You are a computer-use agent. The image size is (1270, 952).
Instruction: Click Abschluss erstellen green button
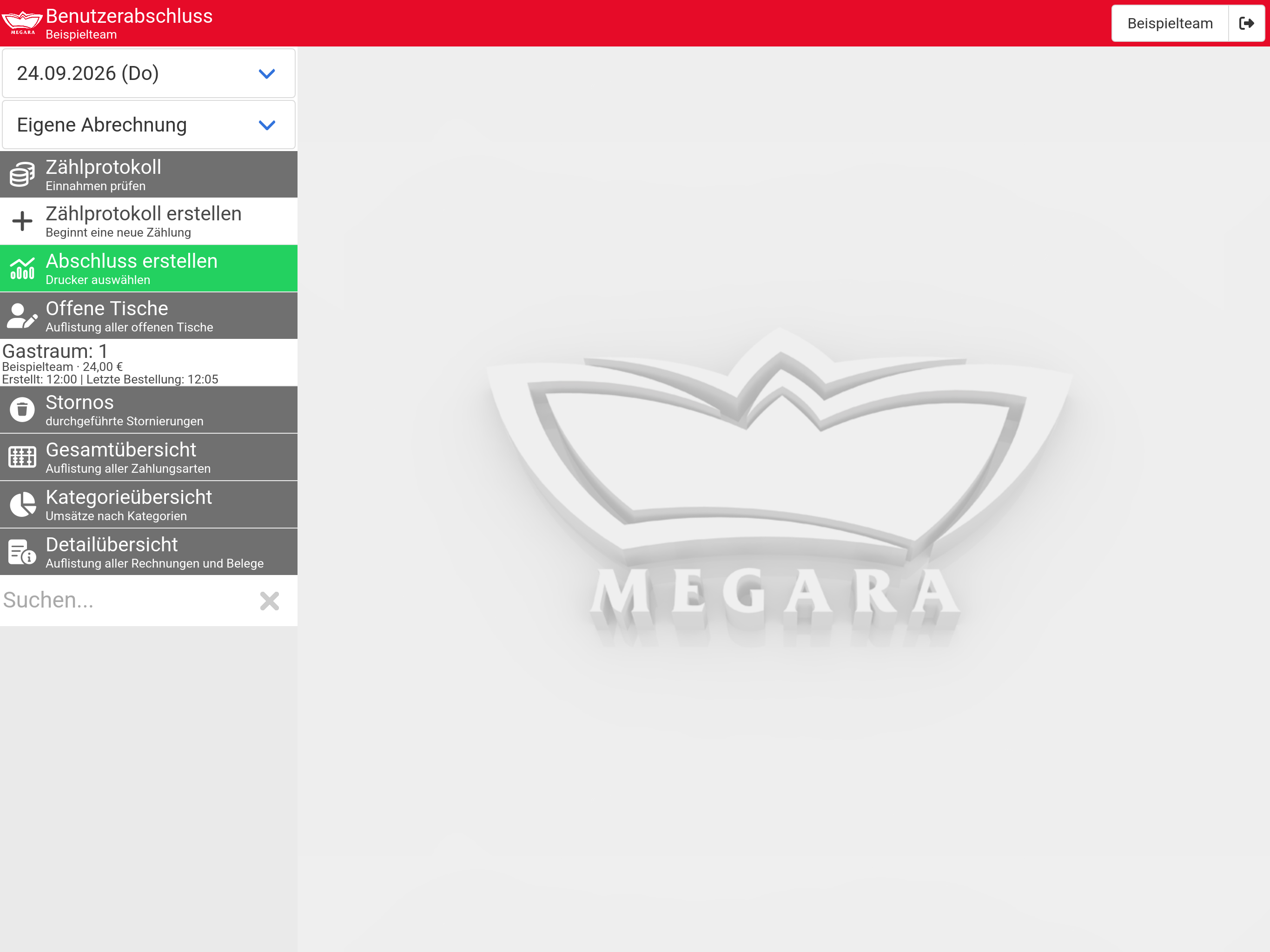pyautogui.click(x=149, y=268)
